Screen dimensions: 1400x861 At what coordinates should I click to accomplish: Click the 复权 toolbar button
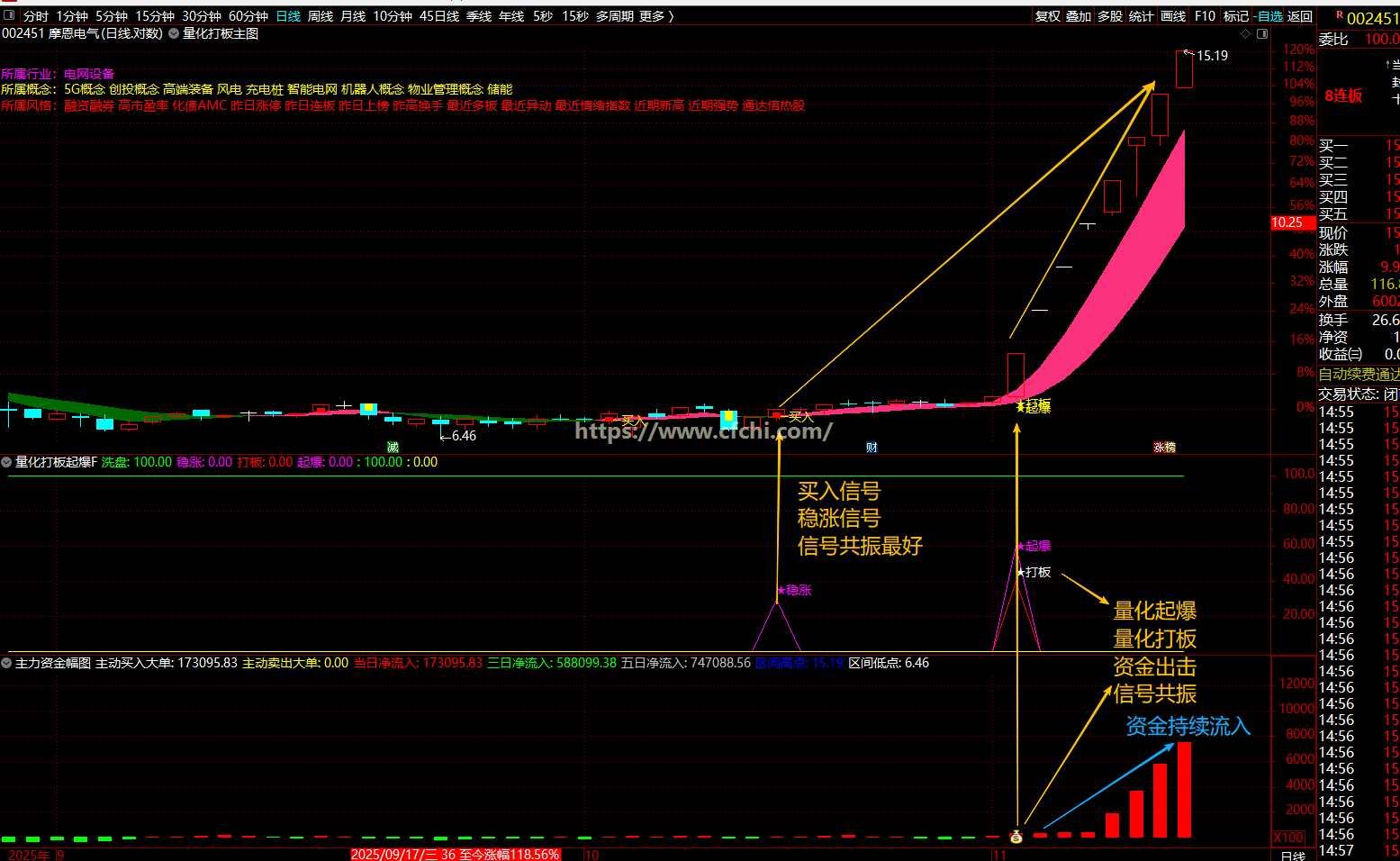click(1048, 16)
